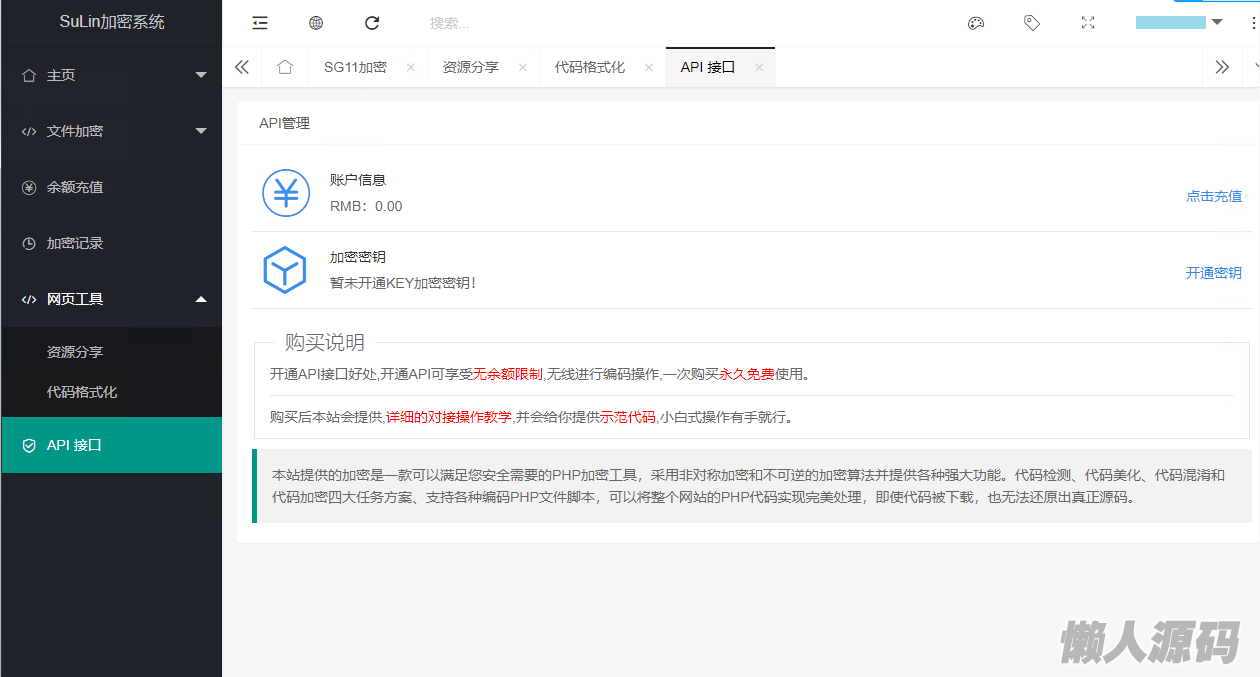Click the refresh page icon

click(372, 23)
